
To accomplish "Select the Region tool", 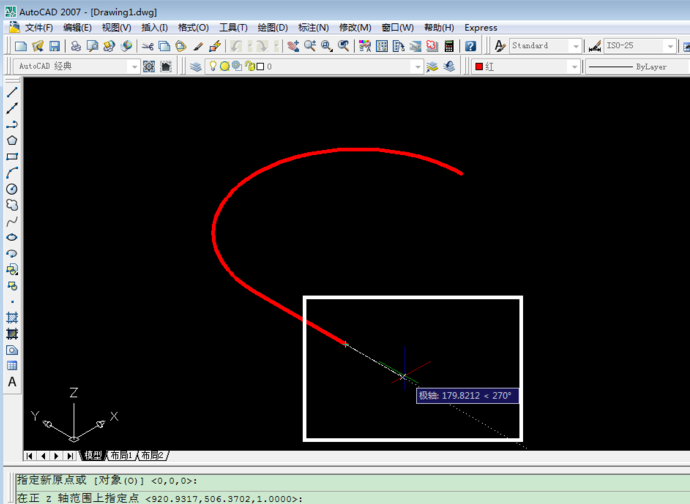I will pyautogui.click(x=12, y=350).
